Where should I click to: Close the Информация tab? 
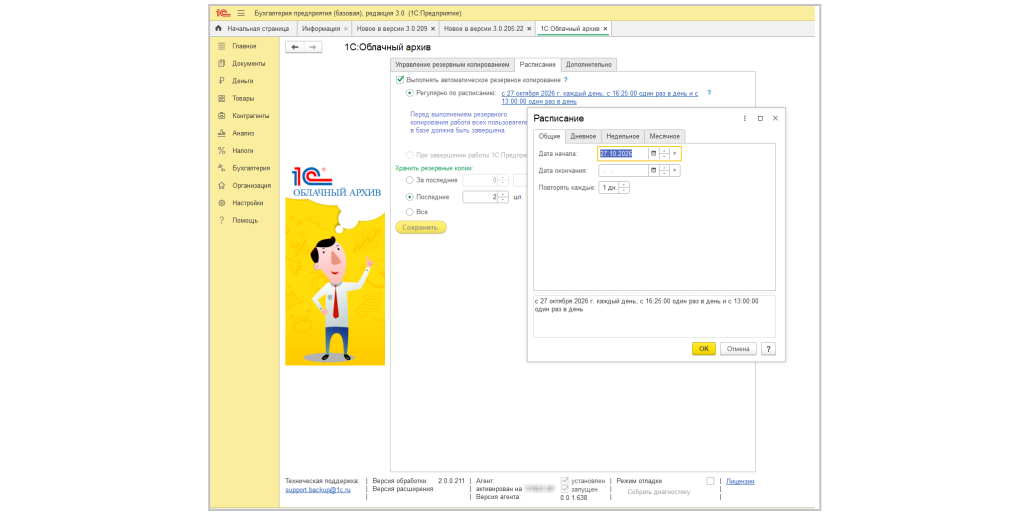(346, 29)
